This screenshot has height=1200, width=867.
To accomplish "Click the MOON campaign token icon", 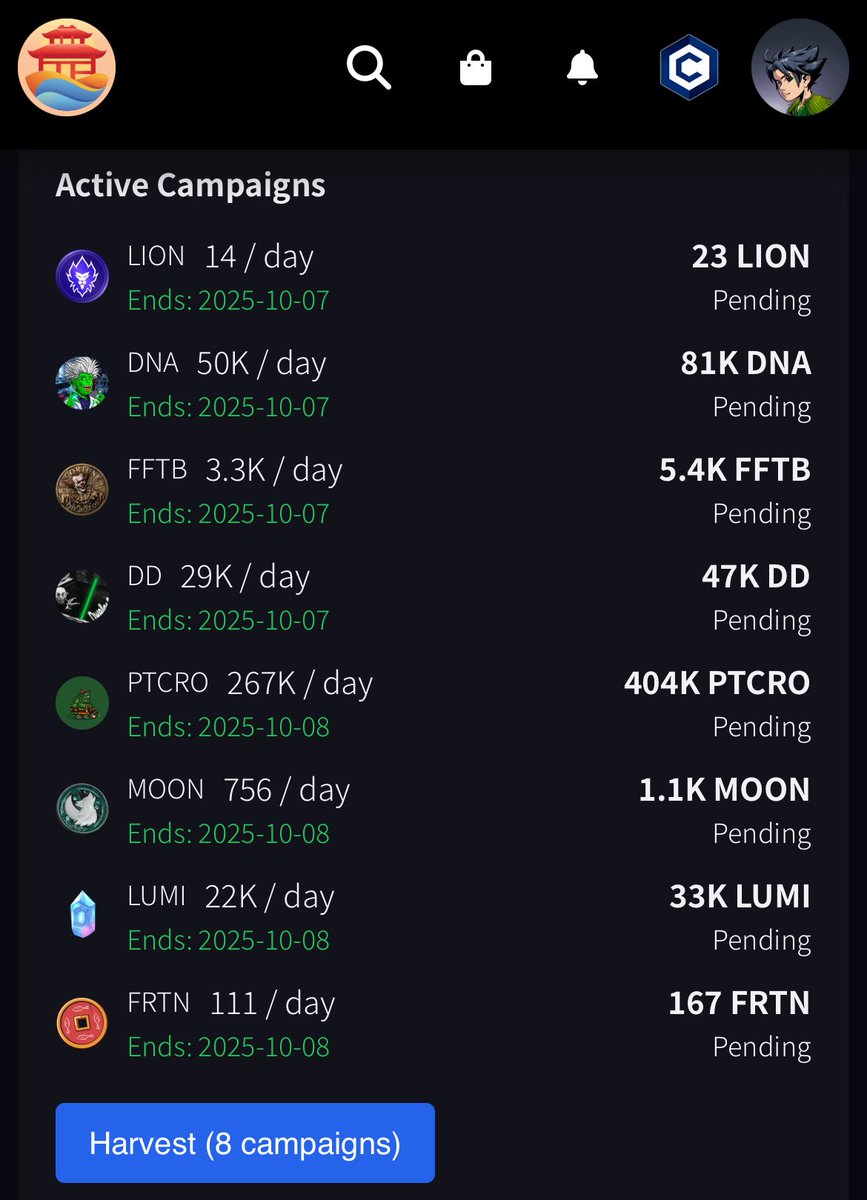I will click(x=82, y=810).
